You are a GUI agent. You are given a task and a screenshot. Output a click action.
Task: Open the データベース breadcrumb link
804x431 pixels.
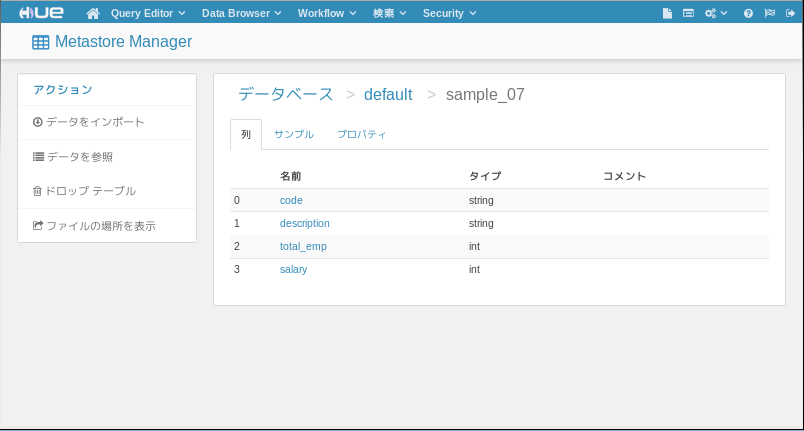tap(286, 94)
